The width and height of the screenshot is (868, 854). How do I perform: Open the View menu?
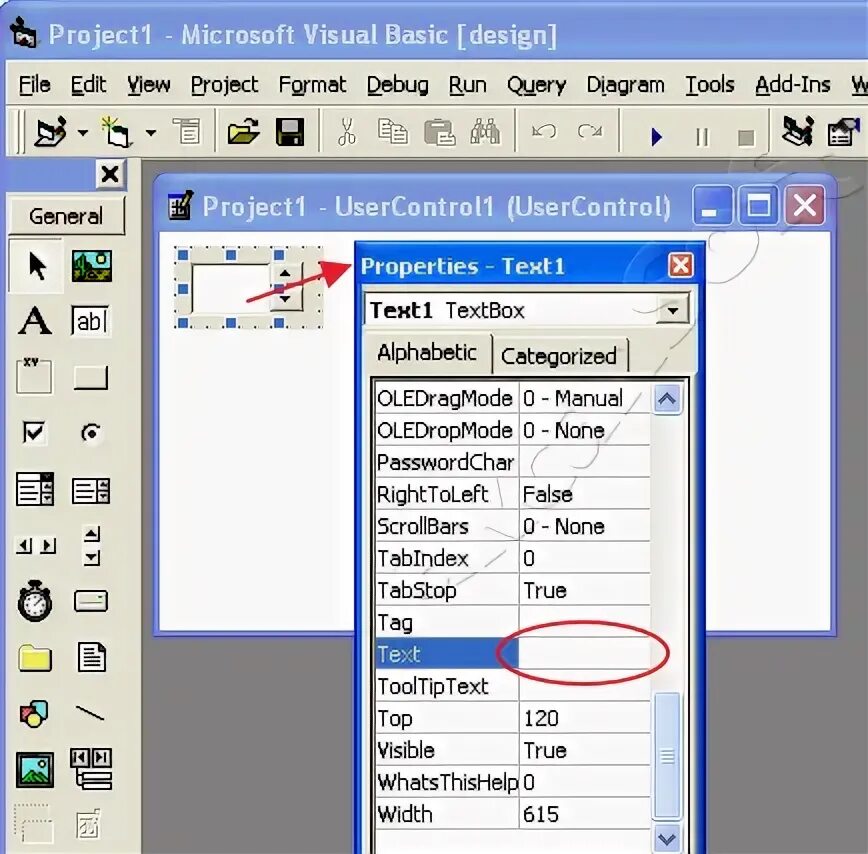pyautogui.click(x=148, y=85)
